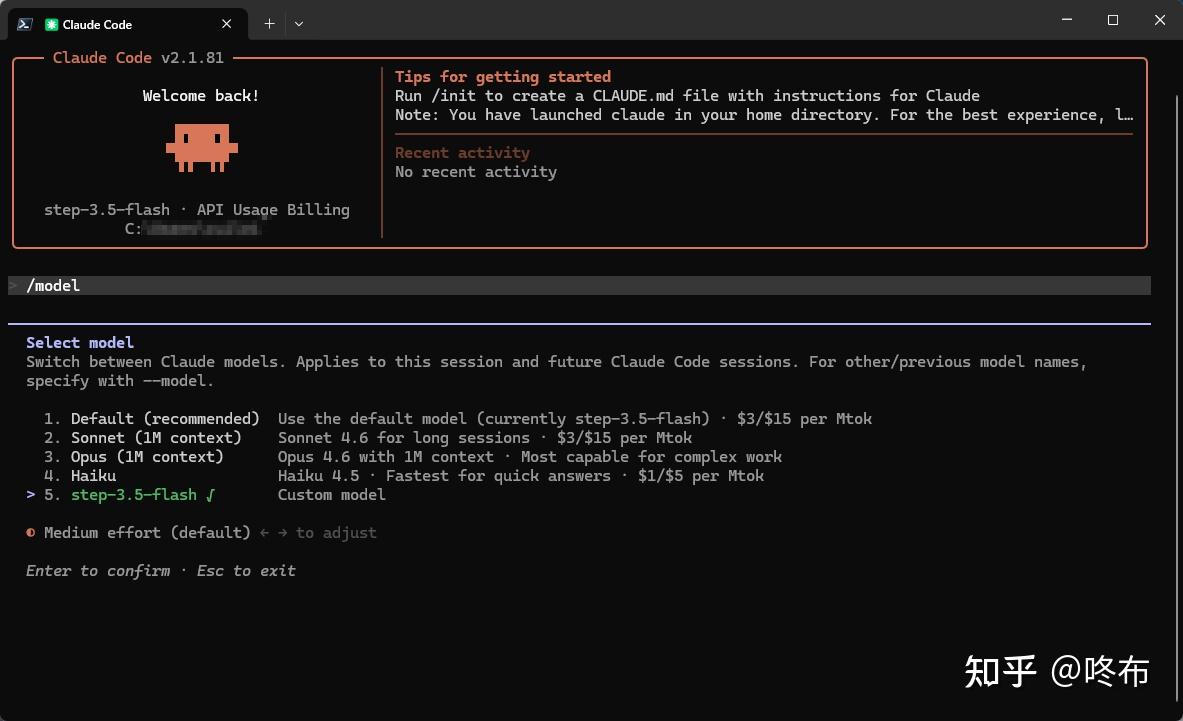Image resolution: width=1183 pixels, height=721 pixels.
Task: Click the Opus 4.6 with 1M context description
Action: (530, 456)
